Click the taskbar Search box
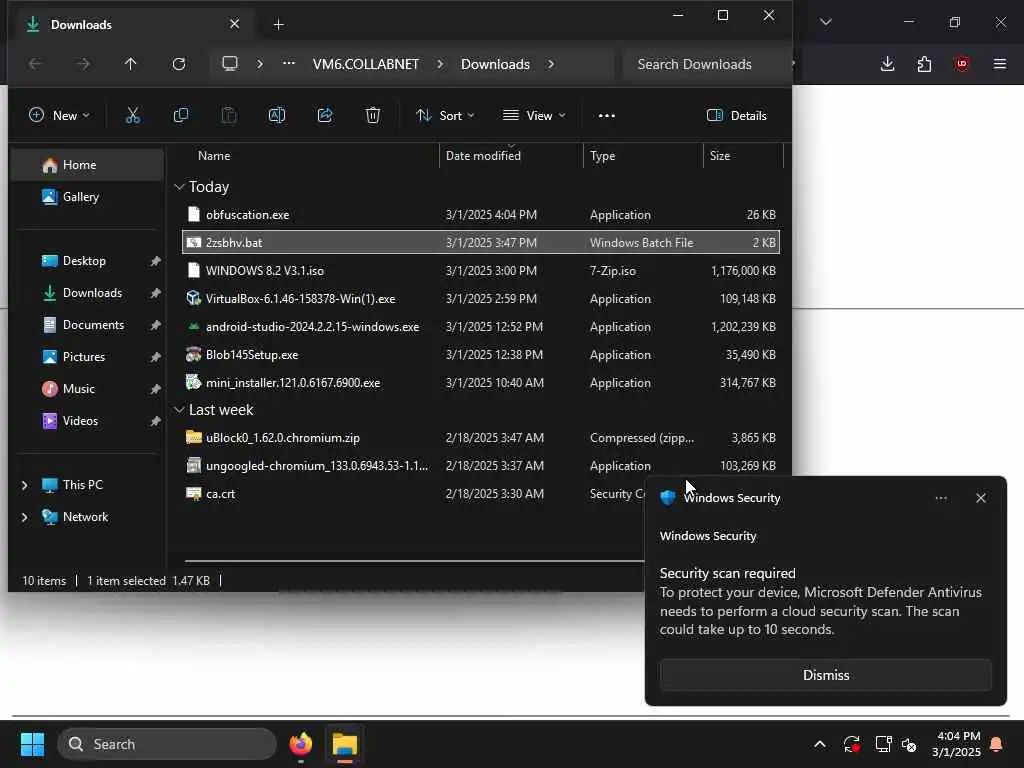Image resolution: width=1024 pixels, height=768 pixels. pyautogui.click(x=167, y=744)
